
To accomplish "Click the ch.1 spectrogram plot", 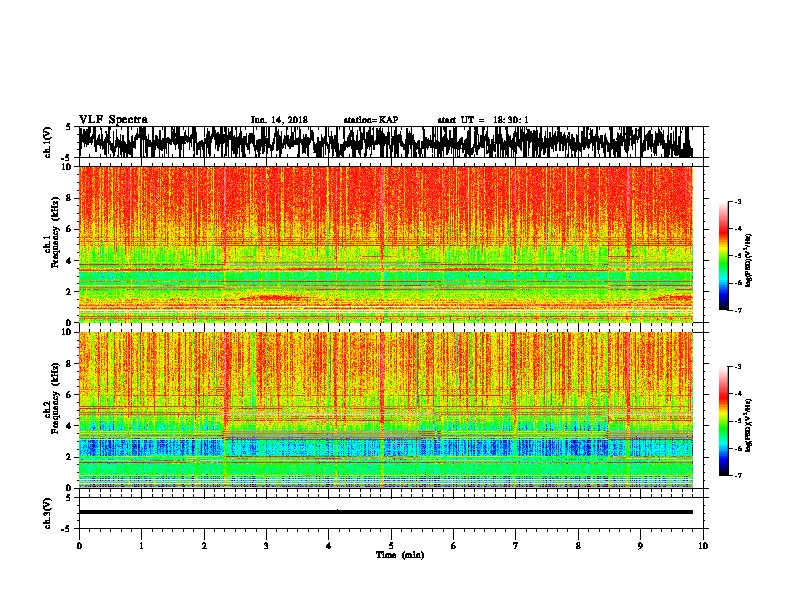I will [x=386, y=244].
